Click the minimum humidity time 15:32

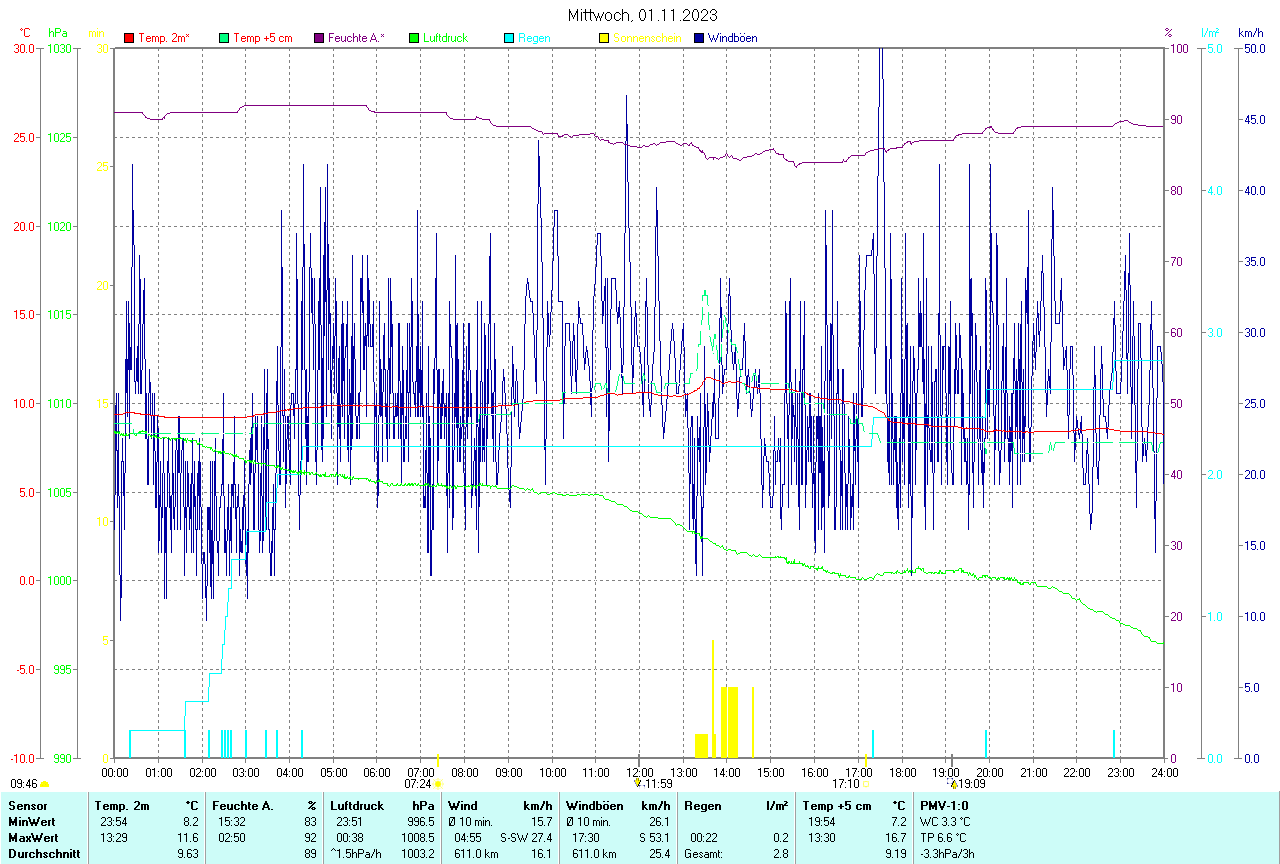tap(232, 821)
